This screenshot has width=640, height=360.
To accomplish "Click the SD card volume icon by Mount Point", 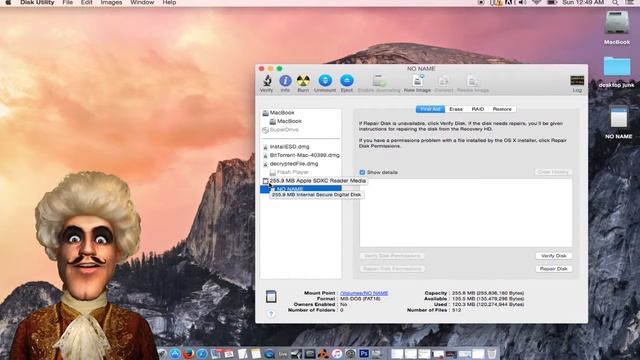I will coord(271,296).
